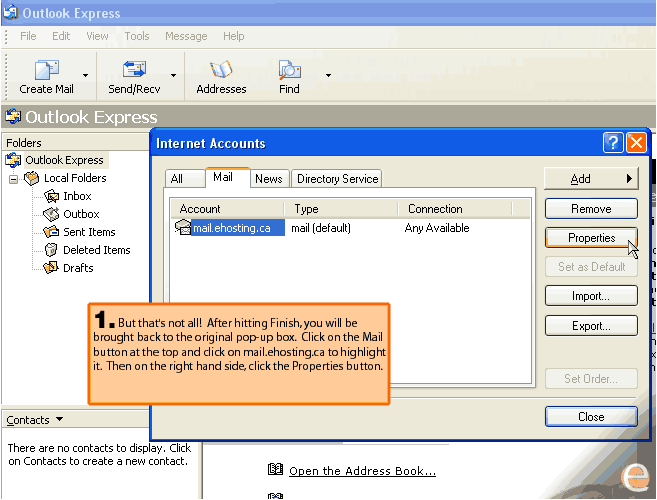Switch to the News tab
657x500 pixels.
(269, 179)
